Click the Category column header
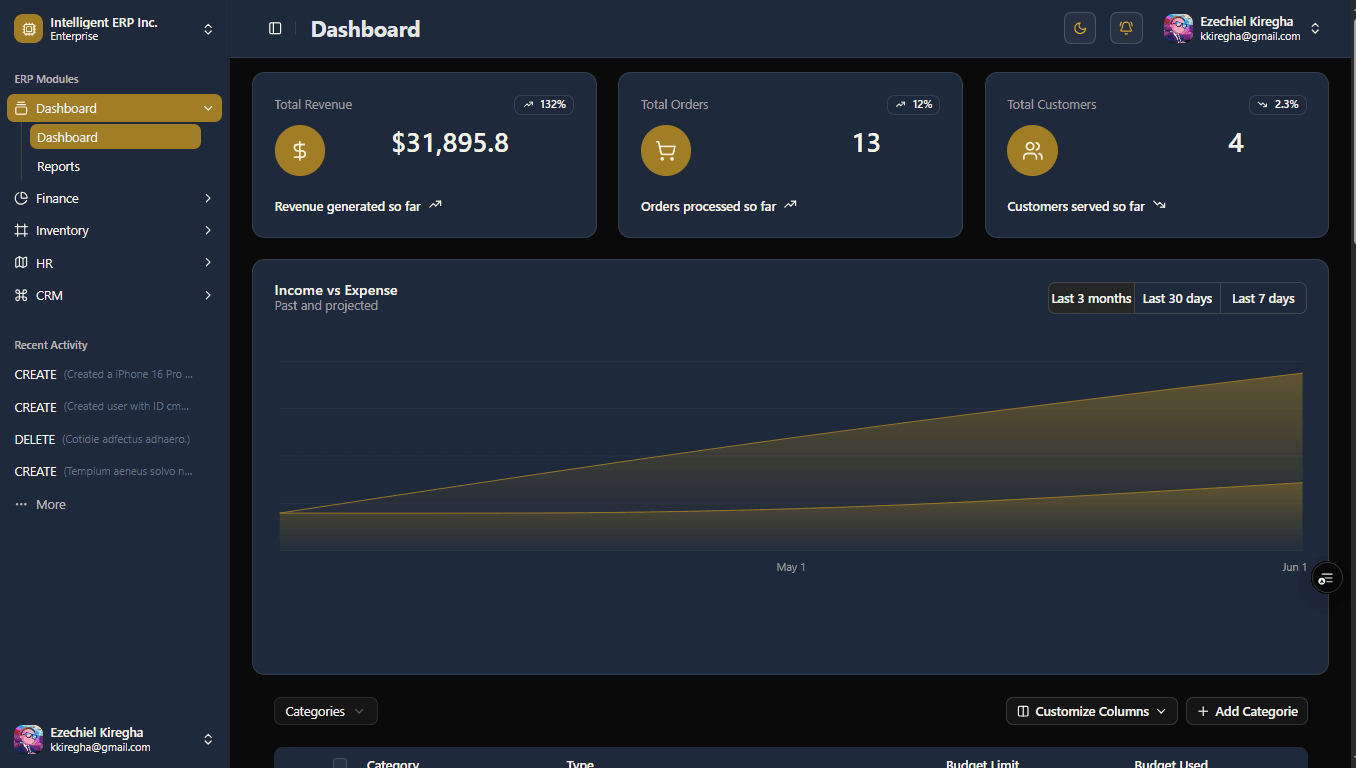 pyautogui.click(x=393, y=764)
